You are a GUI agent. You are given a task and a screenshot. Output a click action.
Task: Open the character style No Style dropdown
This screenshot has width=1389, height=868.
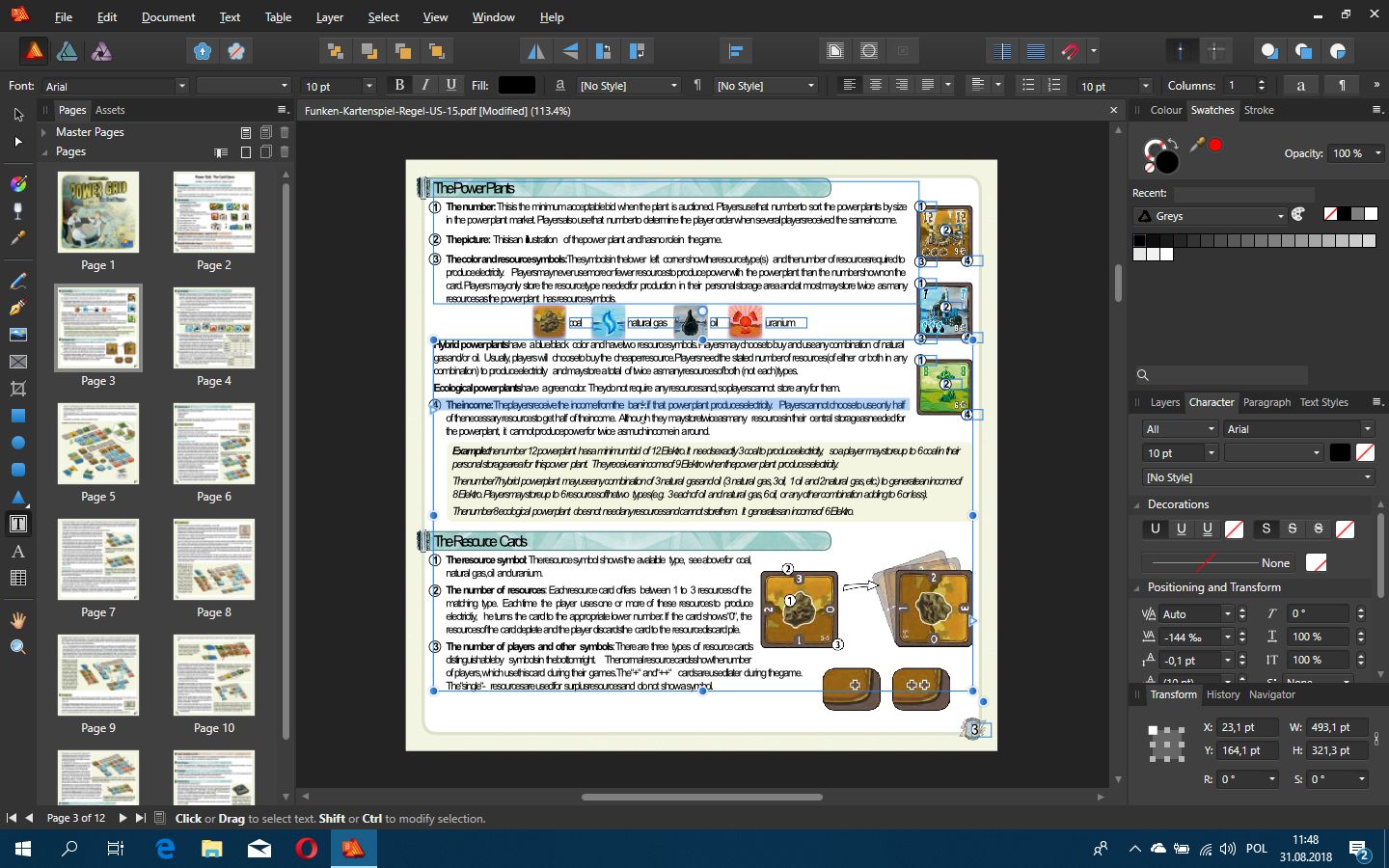point(629,86)
